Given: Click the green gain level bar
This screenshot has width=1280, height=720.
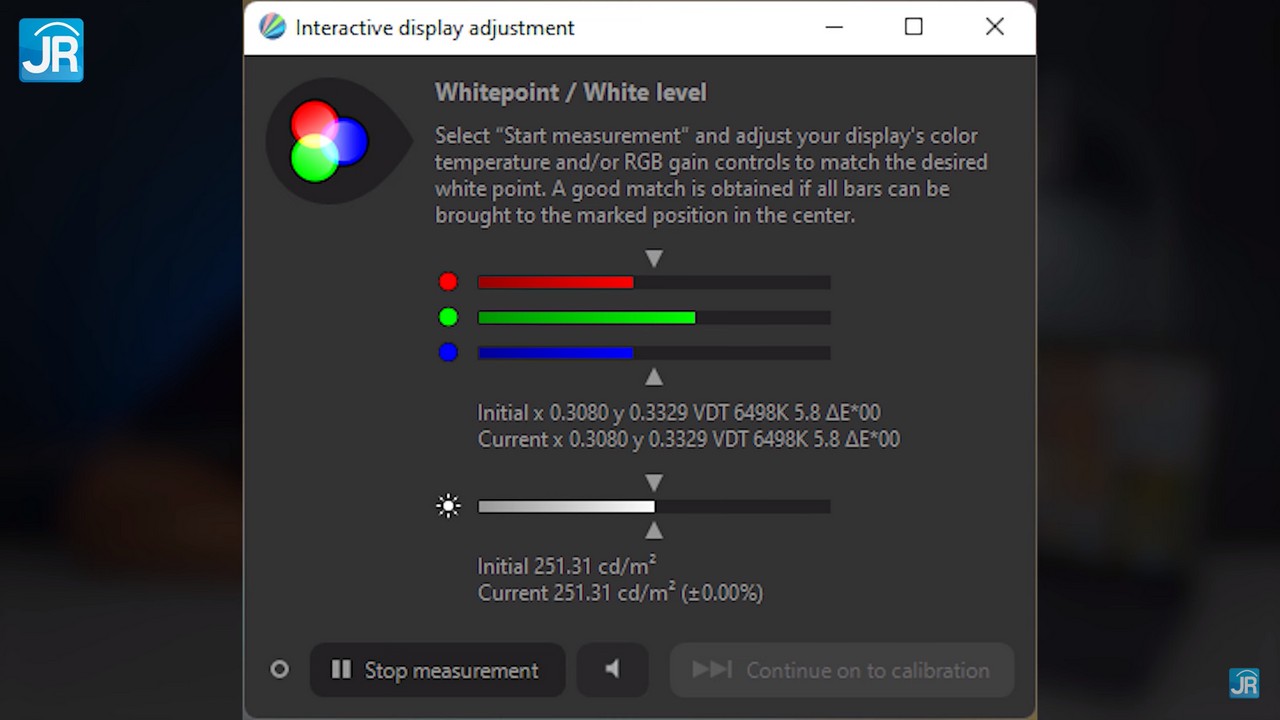Looking at the screenshot, I should pos(654,317).
